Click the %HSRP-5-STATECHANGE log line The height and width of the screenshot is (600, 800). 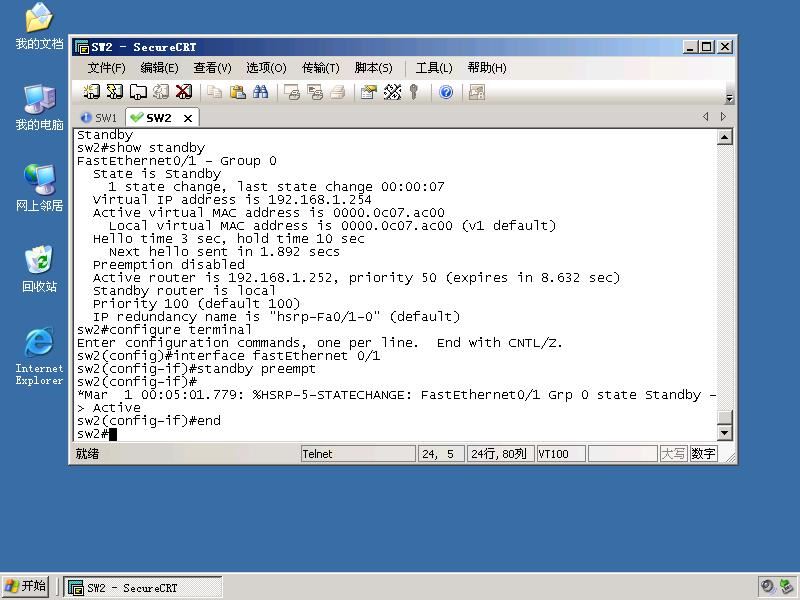(396, 395)
